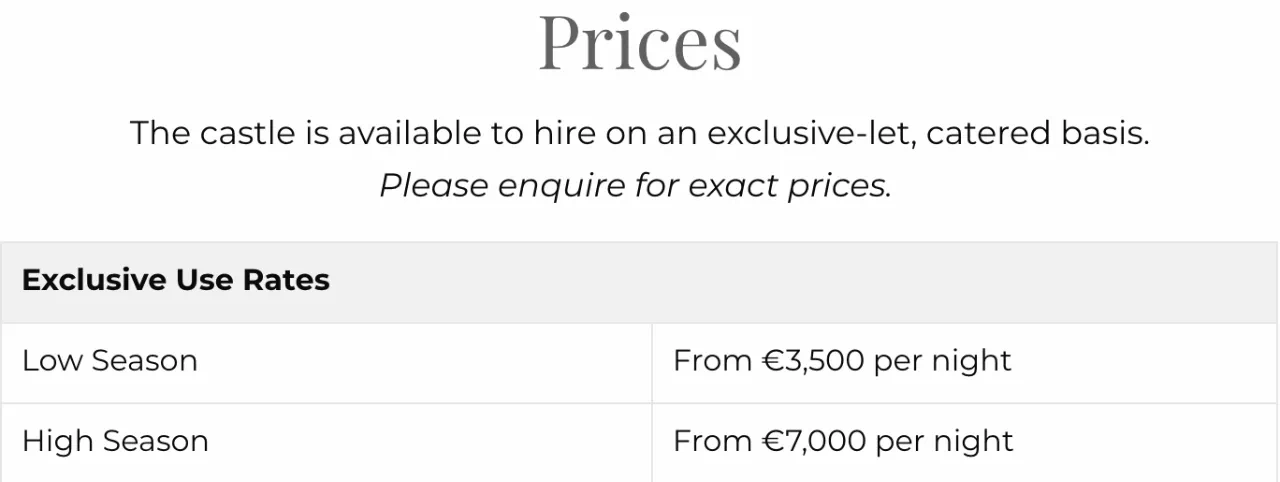This screenshot has height=482, width=1280.
Task: Select the Exclusive Use Rates table header
Action: [x=639, y=282]
